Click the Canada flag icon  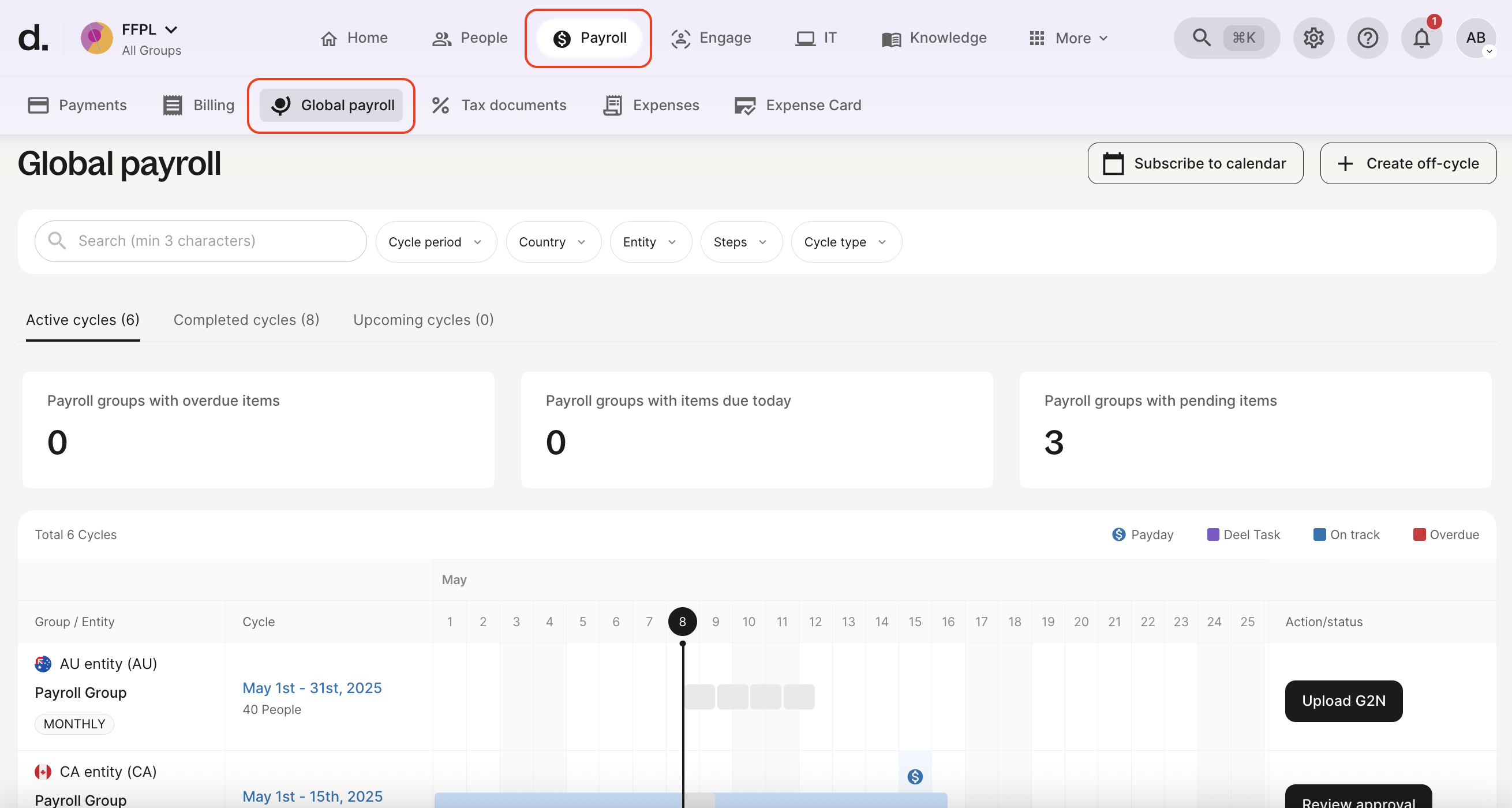(43, 772)
